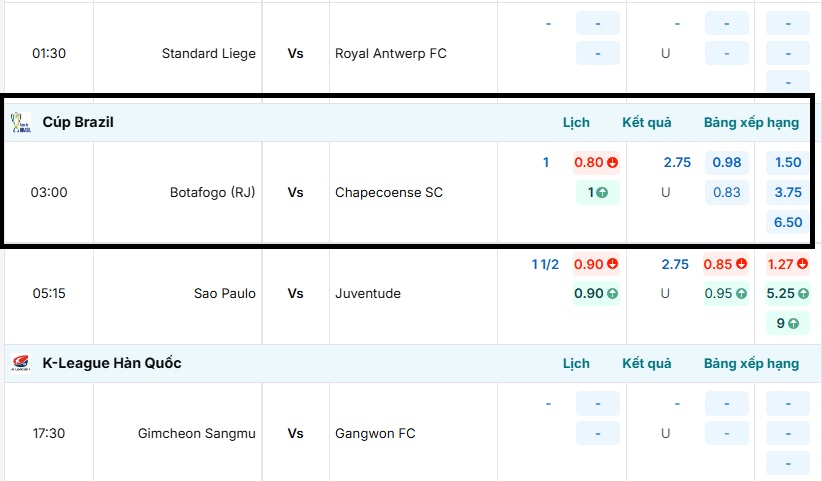Select the 1.50 odds for Botafogo match
Screen dimensions: 822x481
pyautogui.click(x=788, y=162)
